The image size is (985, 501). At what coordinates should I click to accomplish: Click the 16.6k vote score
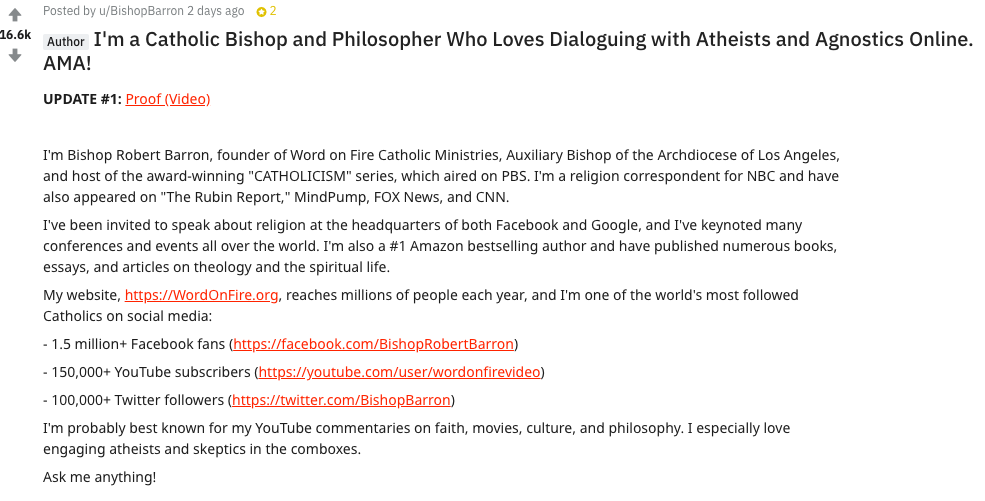[x=15, y=35]
